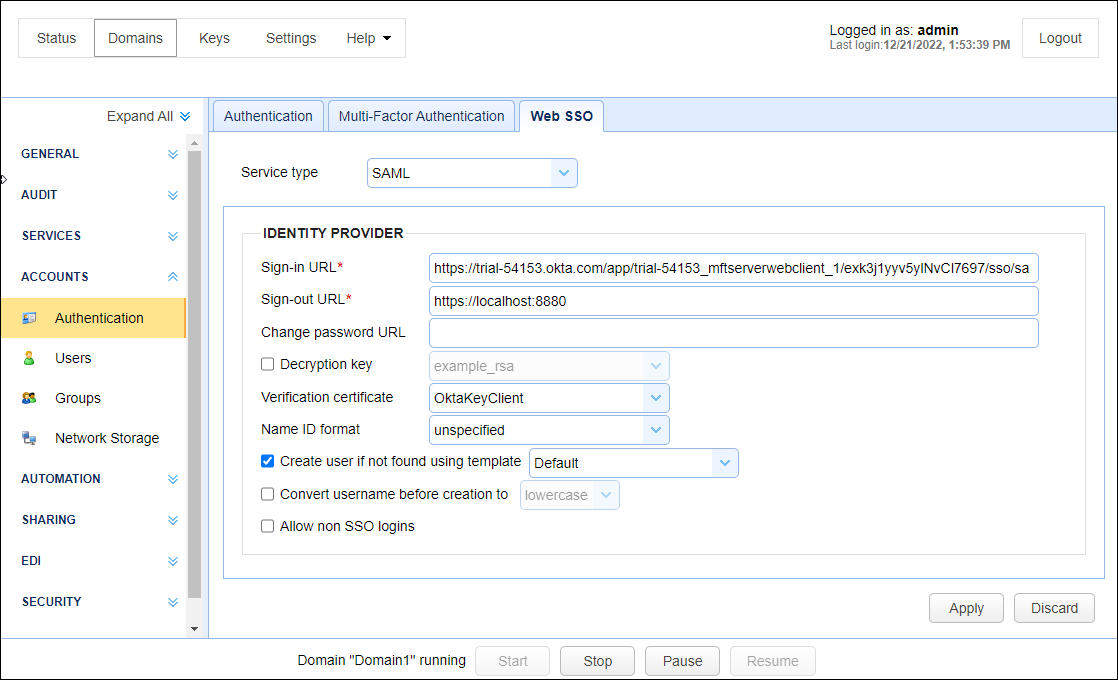Enable the Decryption key checkbox

click(x=268, y=365)
